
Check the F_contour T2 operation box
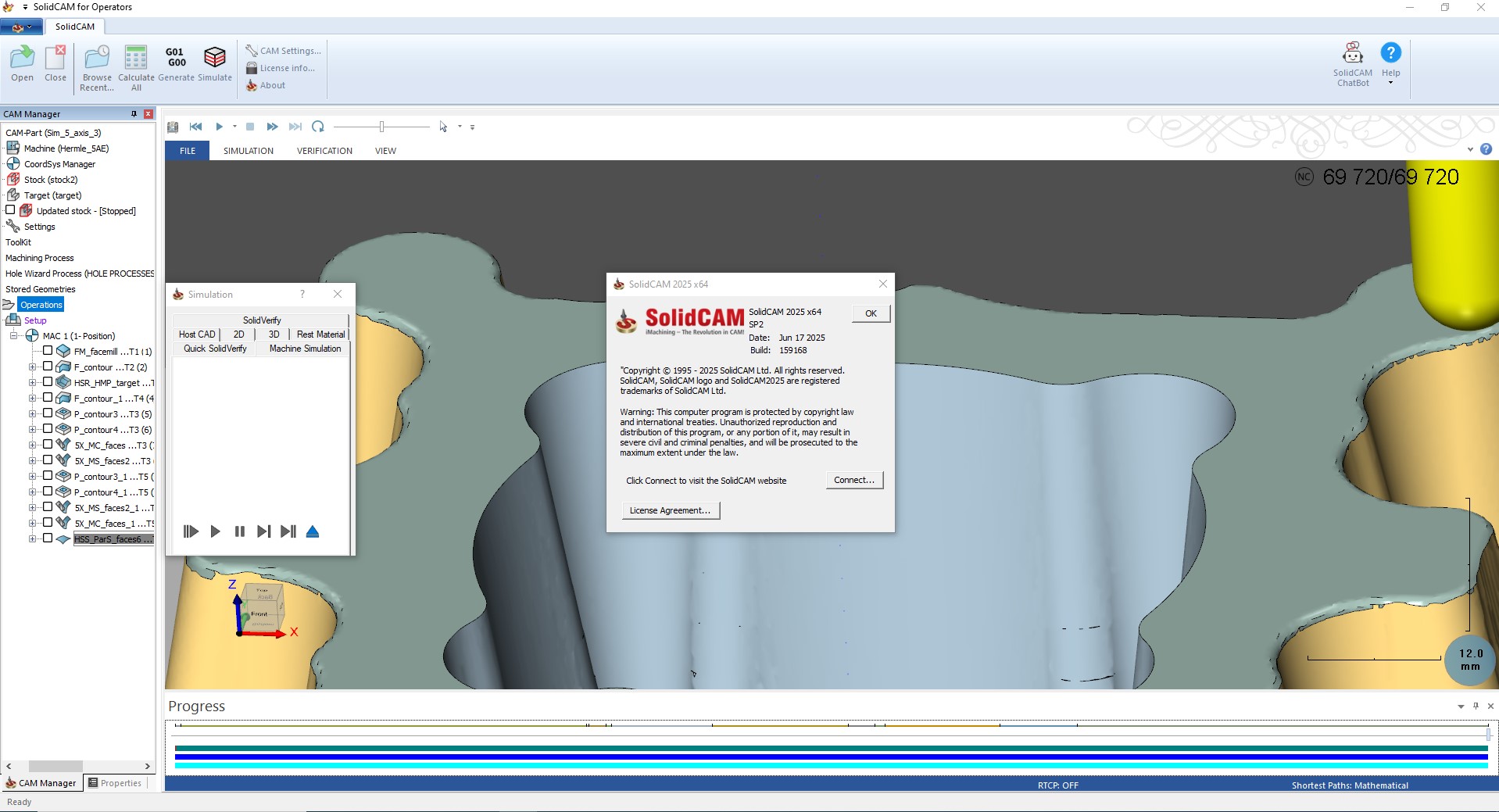(x=48, y=367)
